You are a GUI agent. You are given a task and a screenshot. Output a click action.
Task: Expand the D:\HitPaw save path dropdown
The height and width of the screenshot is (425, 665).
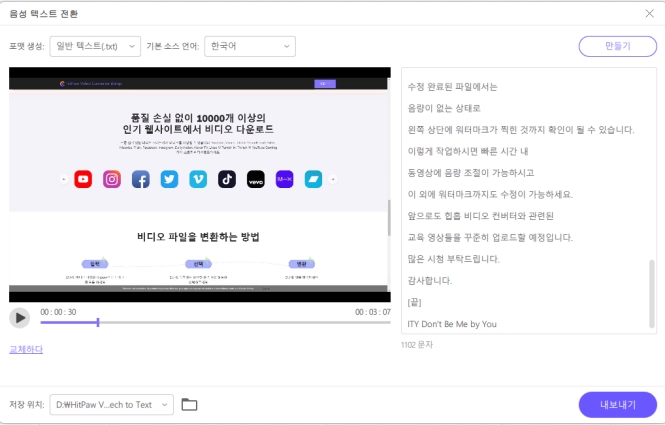[x=112, y=405]
